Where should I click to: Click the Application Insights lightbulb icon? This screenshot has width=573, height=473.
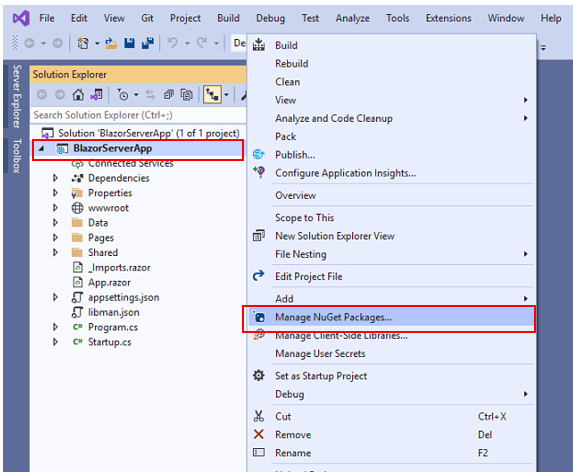[259, 172]
